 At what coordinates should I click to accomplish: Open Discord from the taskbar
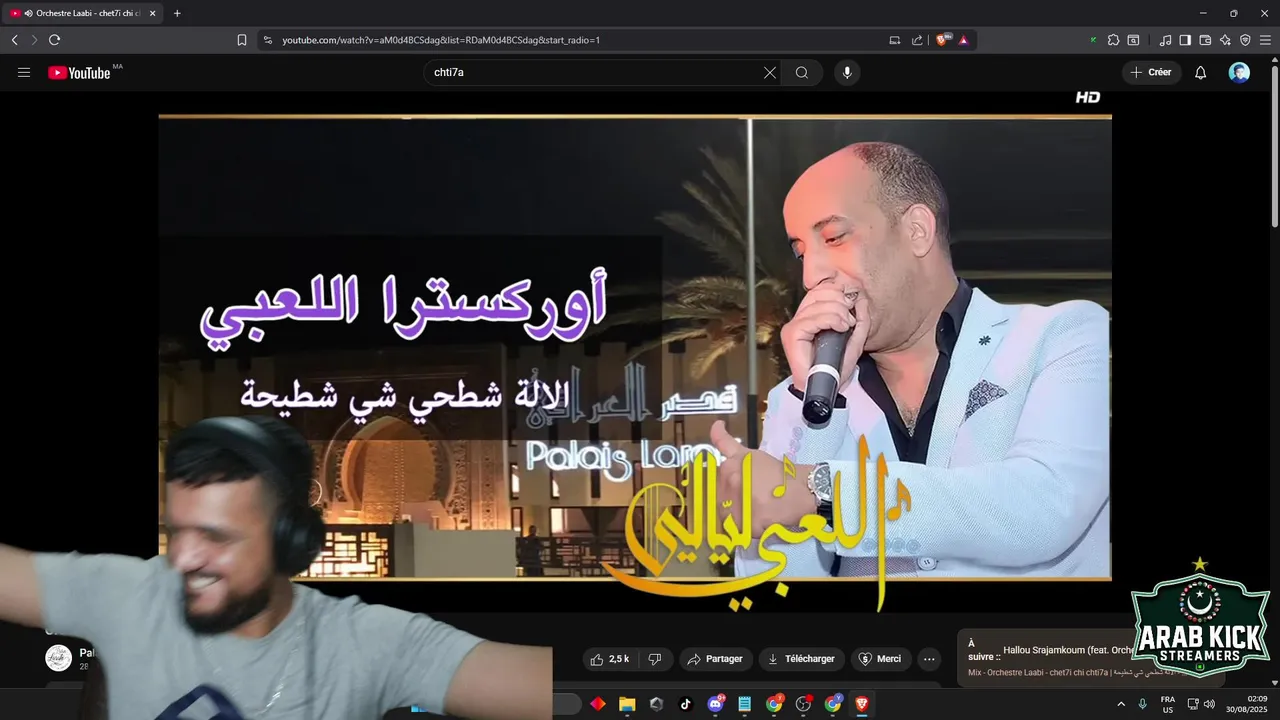[x=715, y=704]
